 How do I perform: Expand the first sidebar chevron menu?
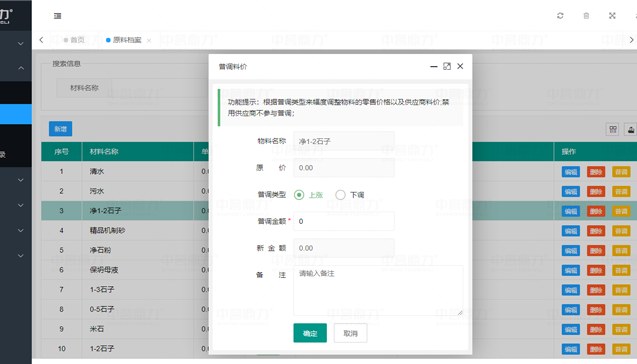[x=21, y=43]
